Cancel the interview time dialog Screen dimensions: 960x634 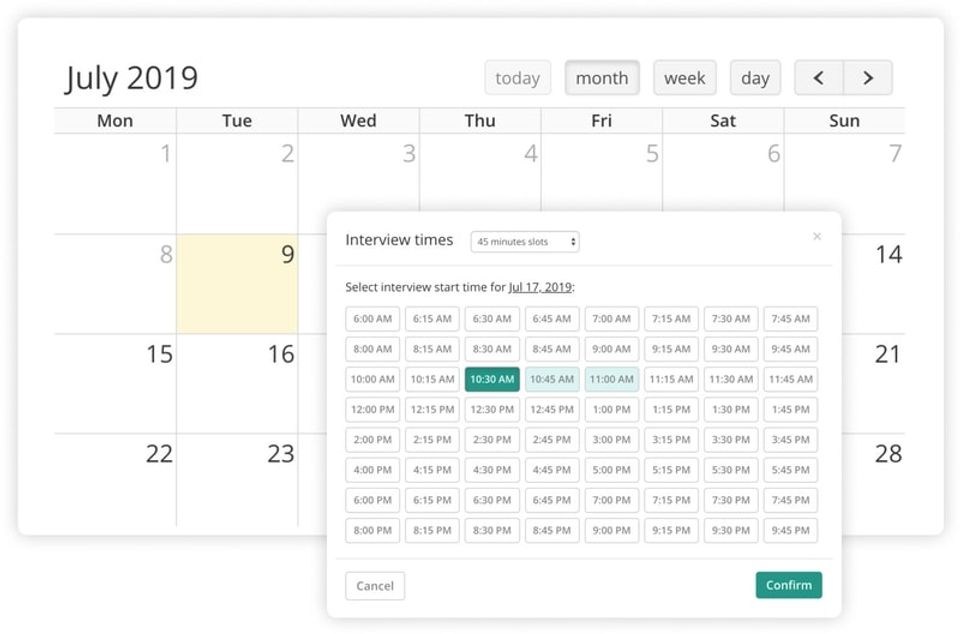click(375, 586)
